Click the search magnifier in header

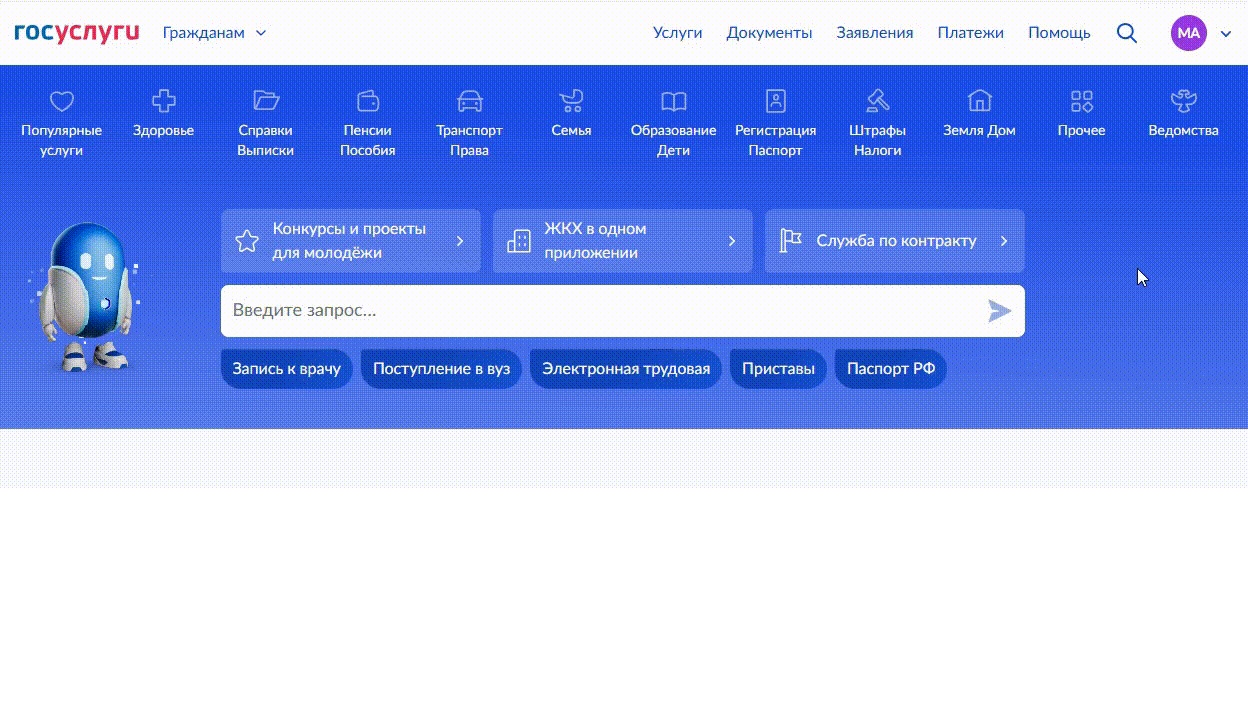click(x=1126, y=33)
